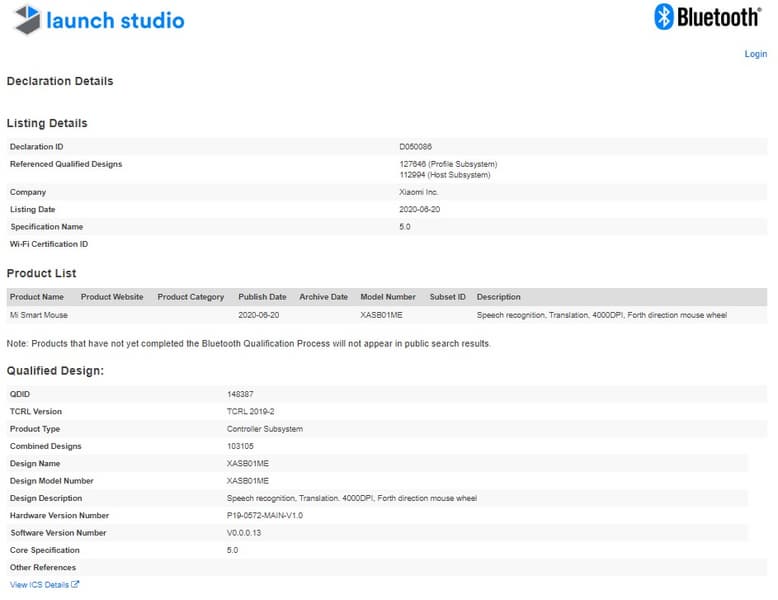Click the Product Category column header

pyautogui.click(x=191, y=297)
